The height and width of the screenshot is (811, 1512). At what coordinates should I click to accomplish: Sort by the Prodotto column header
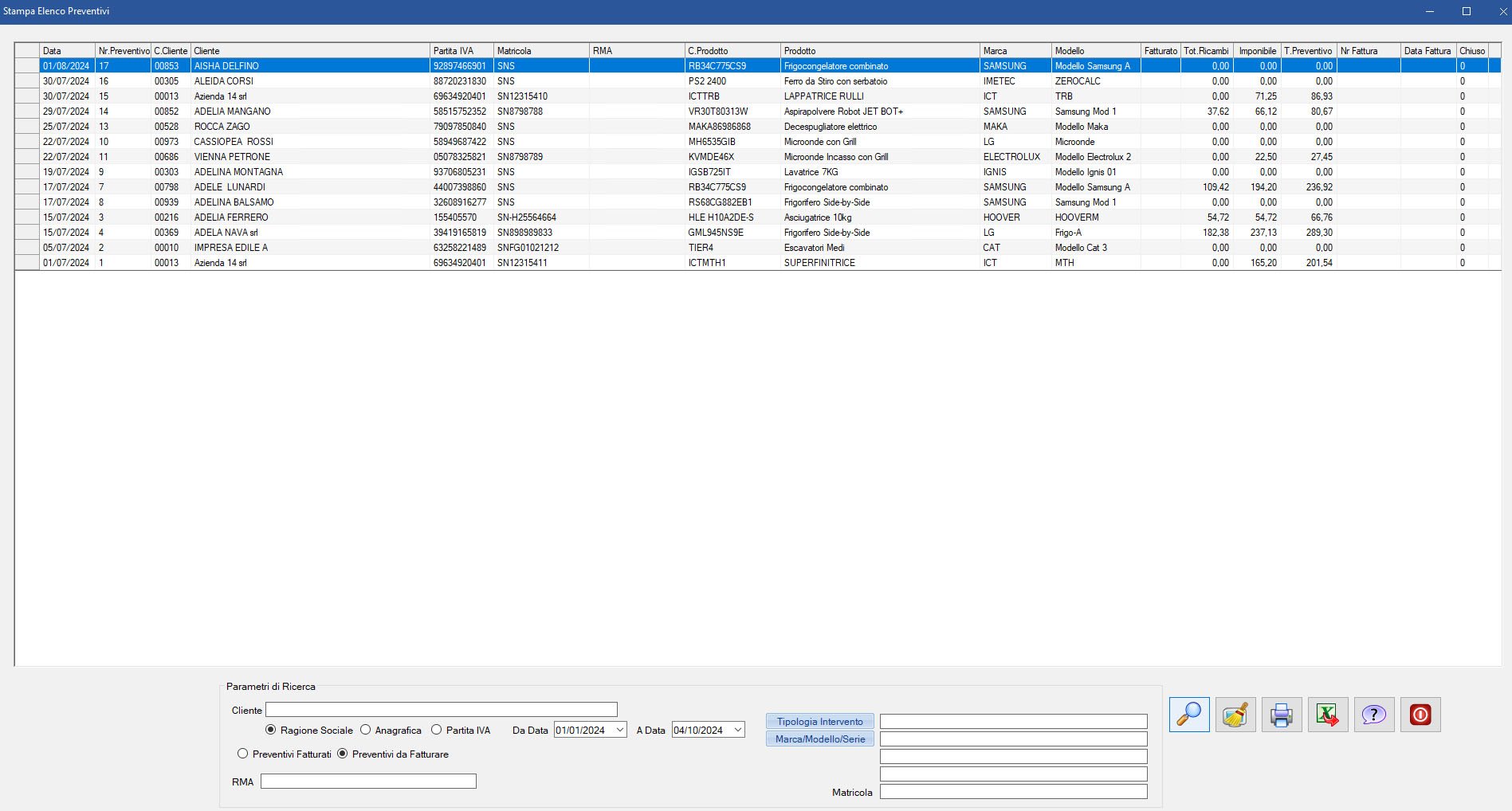point(879,51)
